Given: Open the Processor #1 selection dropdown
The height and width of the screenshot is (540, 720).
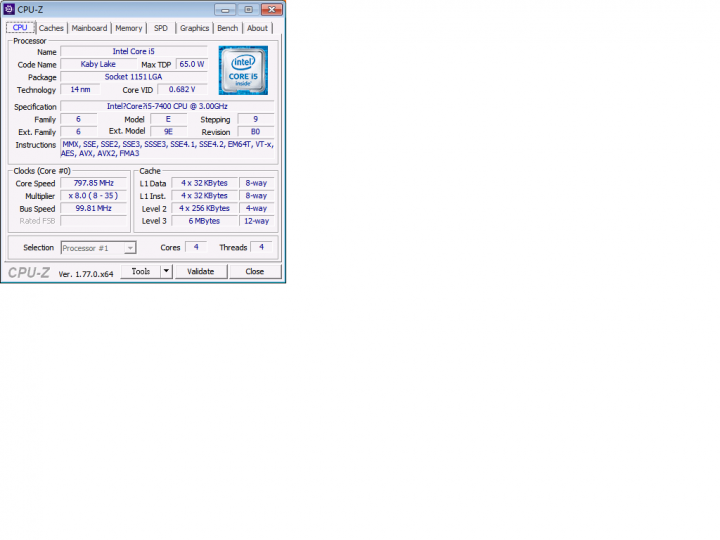Looking at the screenshot, I should [x=98, y=248].
